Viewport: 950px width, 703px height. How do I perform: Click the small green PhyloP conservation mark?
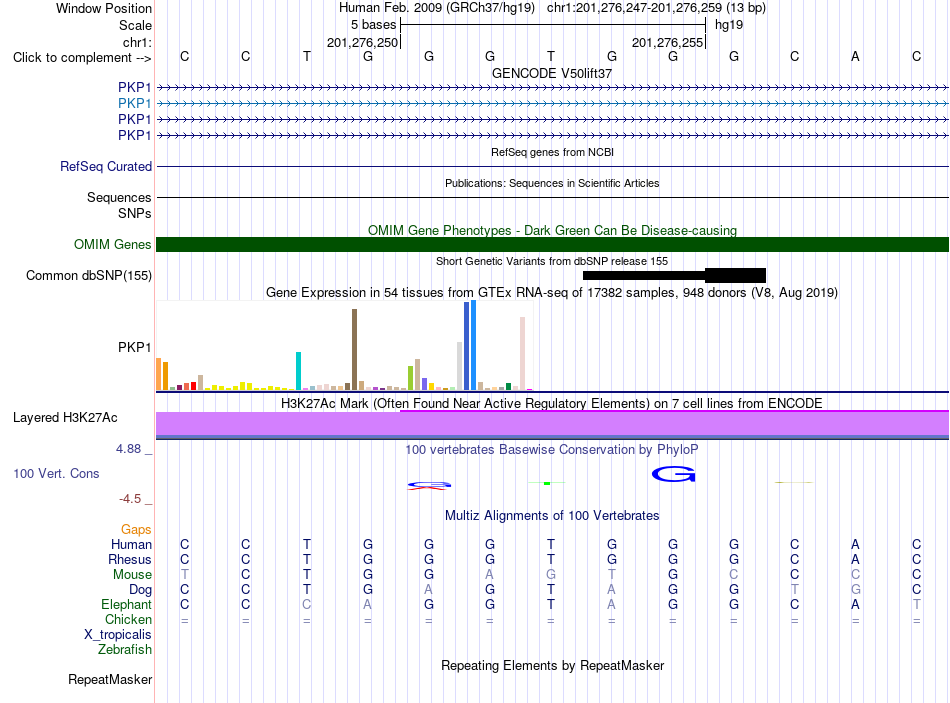click(x=546, y=483)
